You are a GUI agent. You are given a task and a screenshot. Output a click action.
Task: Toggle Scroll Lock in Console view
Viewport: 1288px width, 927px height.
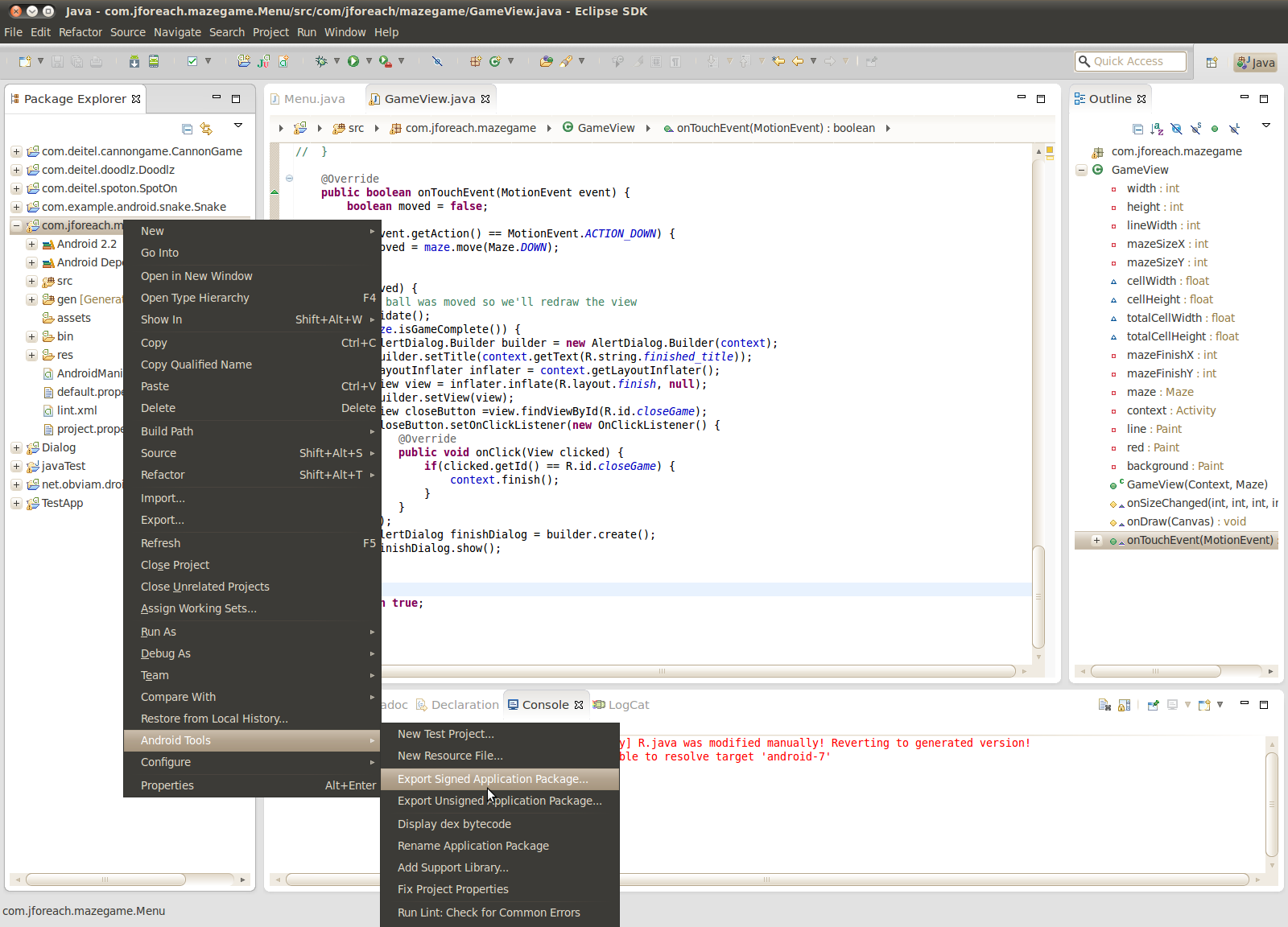click(1125, 705)
